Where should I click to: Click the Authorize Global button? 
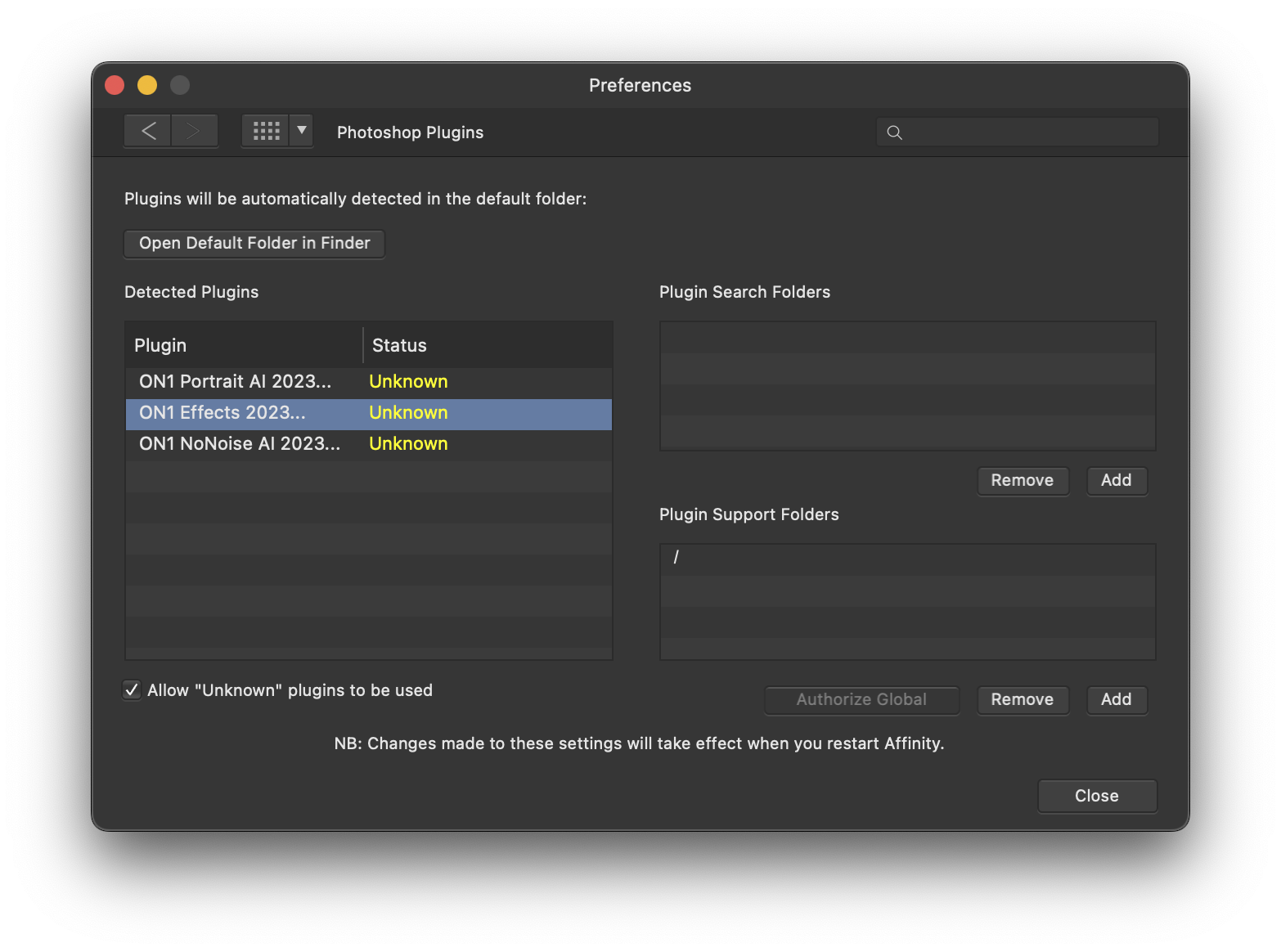[x=861, y=700]
